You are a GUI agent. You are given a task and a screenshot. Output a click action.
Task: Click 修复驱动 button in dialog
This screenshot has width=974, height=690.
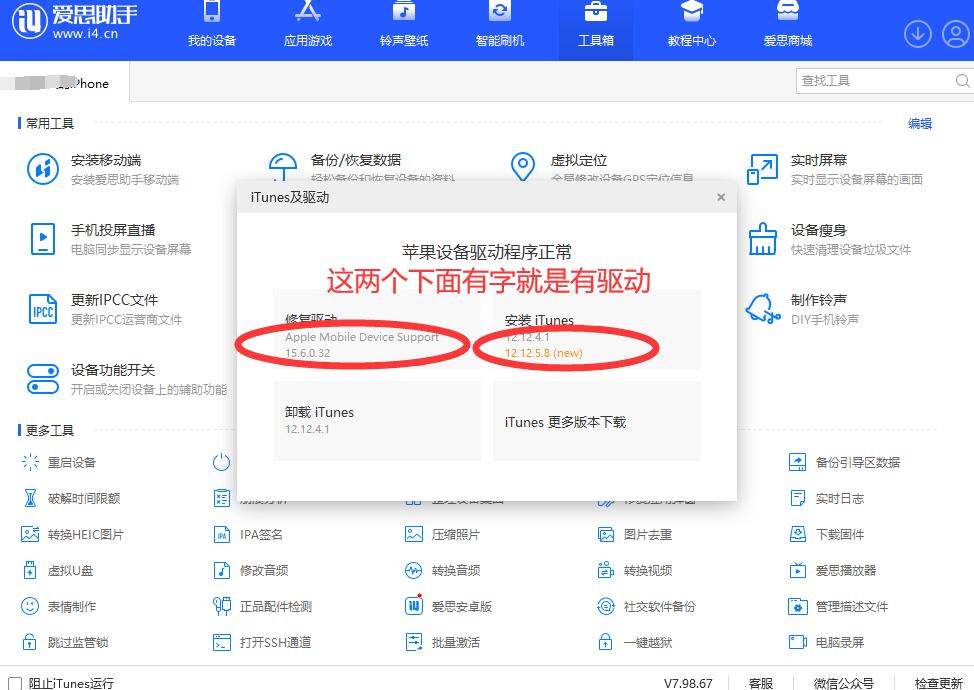377,329
